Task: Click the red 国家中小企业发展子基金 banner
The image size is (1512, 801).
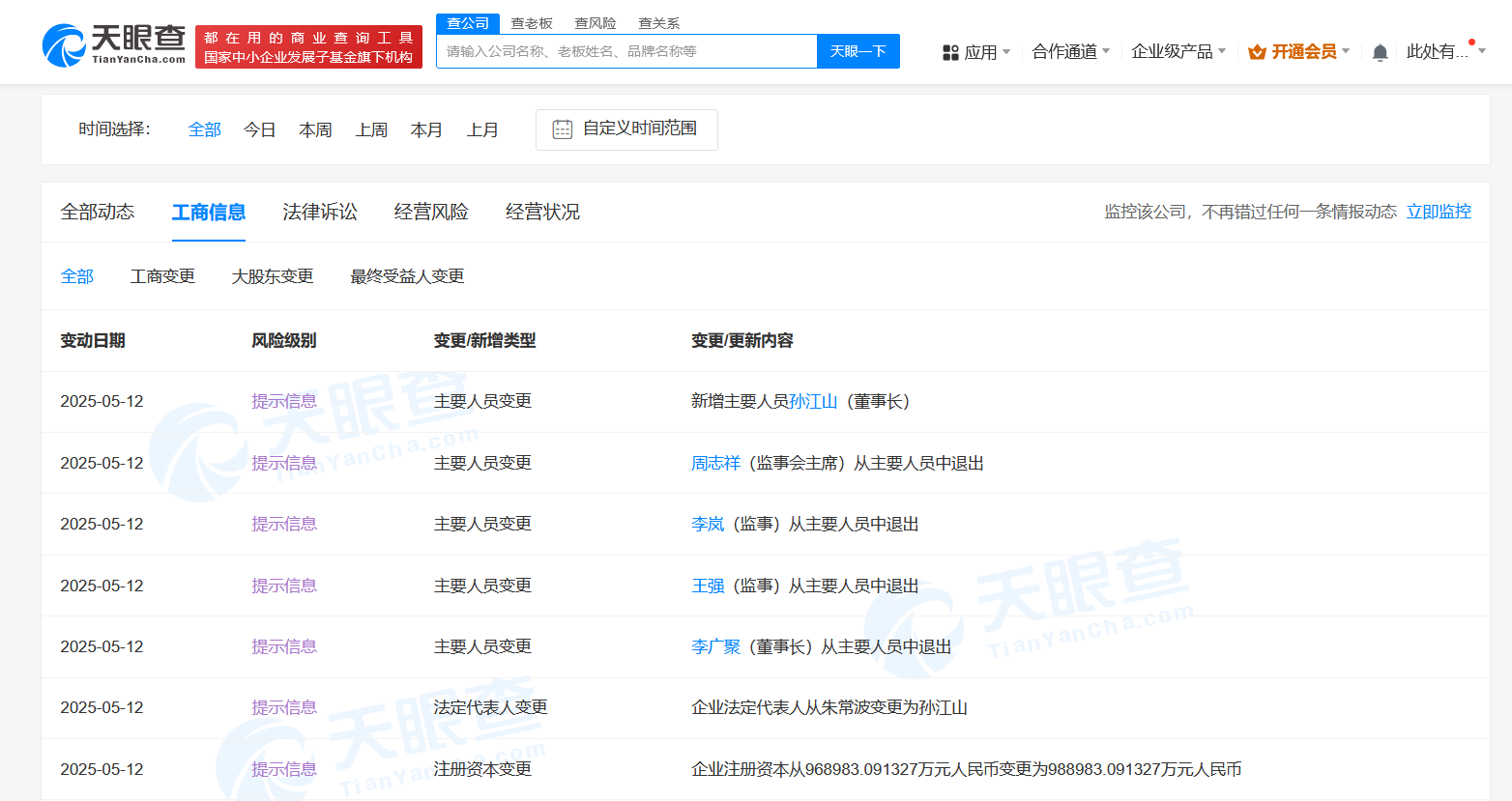Action: [308, 47]
